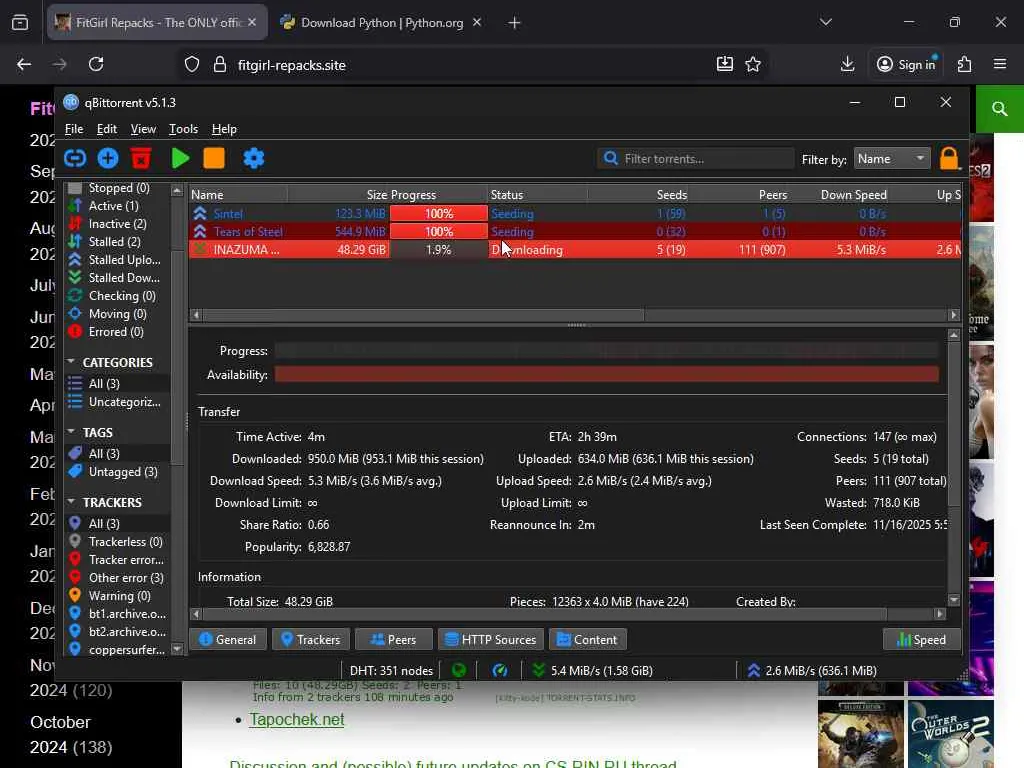Image resolution: width=1024 pixels, height=768 pixels.
Task: Open the Firefox list all tabs chevron
Action: (x=825, y=22)
